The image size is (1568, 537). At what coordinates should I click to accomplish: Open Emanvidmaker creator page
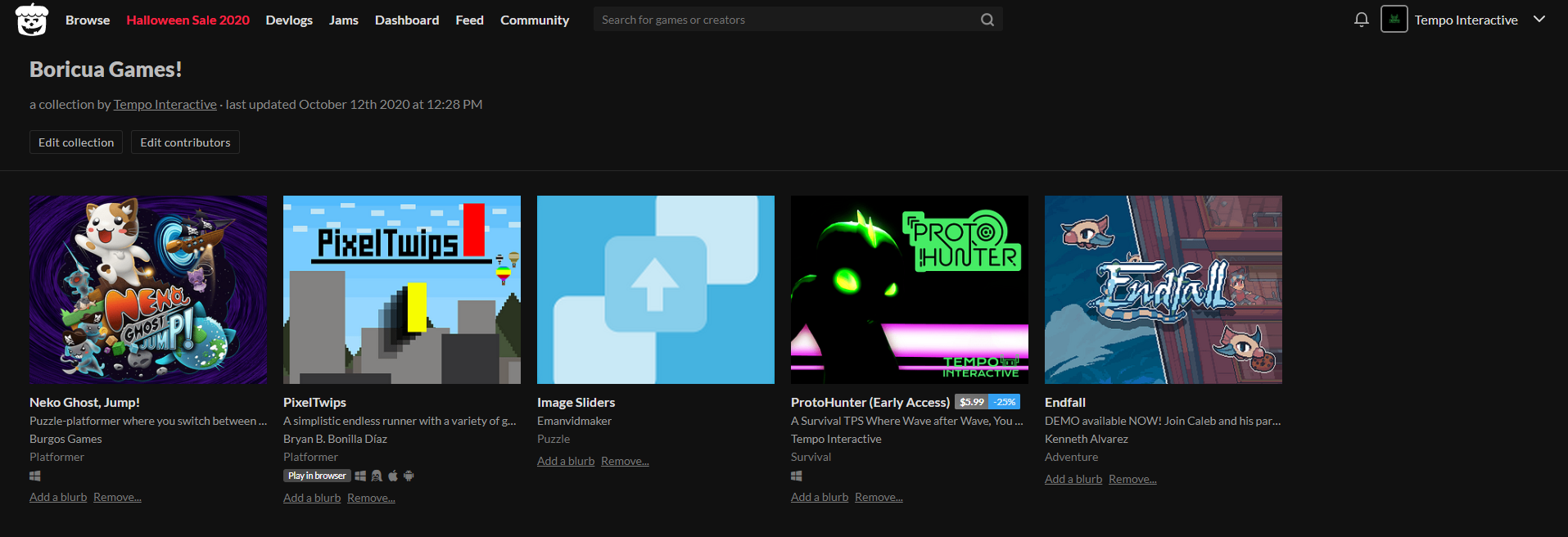click(x=574, y=421)
